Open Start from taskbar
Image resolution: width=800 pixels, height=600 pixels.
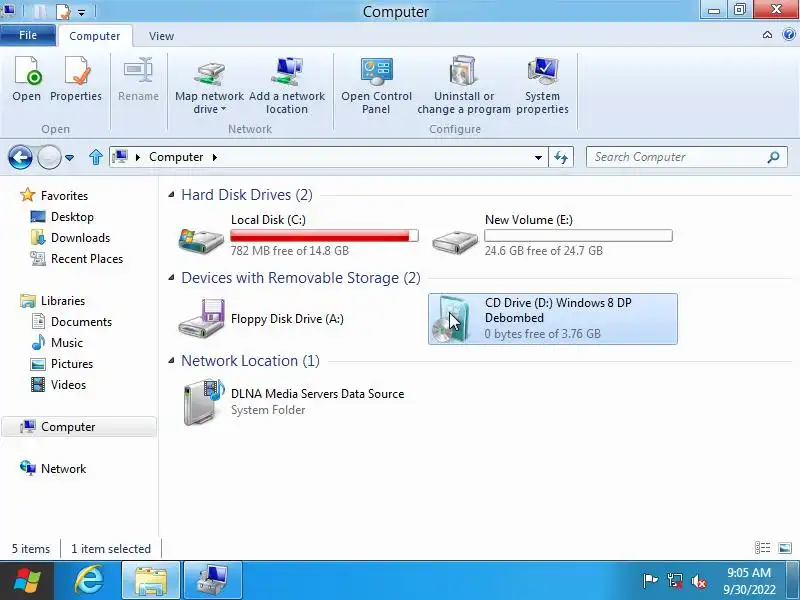[x=27, y=581]
